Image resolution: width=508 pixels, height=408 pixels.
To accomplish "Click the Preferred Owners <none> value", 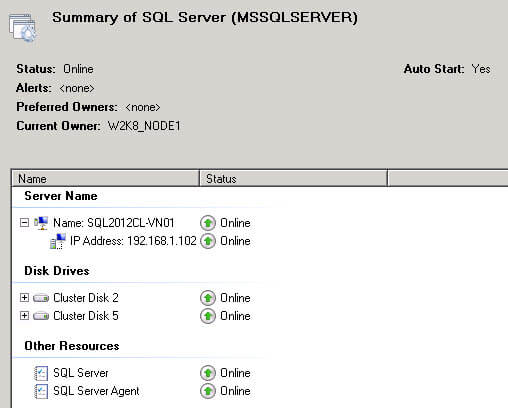I will 143,107.
